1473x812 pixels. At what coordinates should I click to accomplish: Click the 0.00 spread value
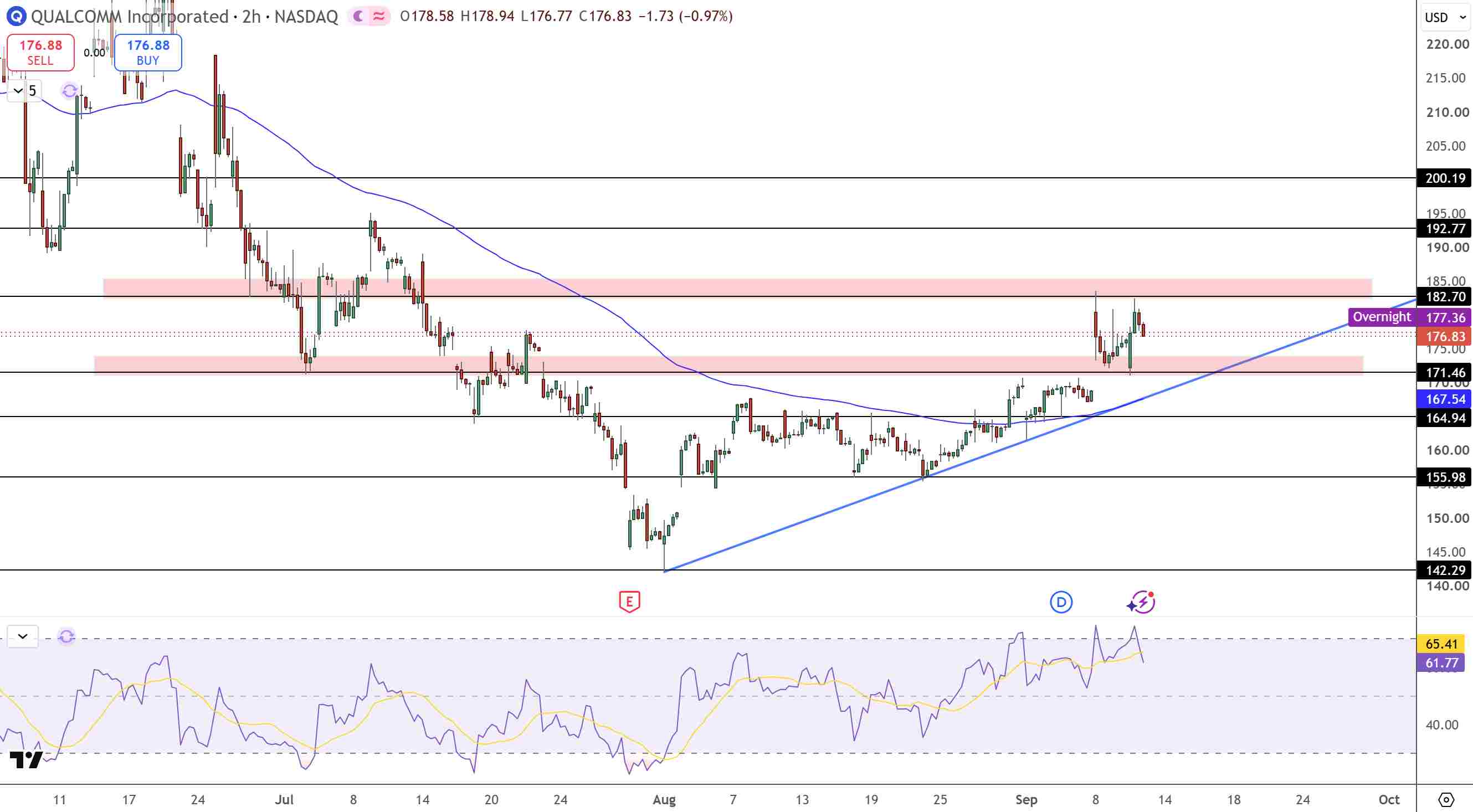coord(94,53)
